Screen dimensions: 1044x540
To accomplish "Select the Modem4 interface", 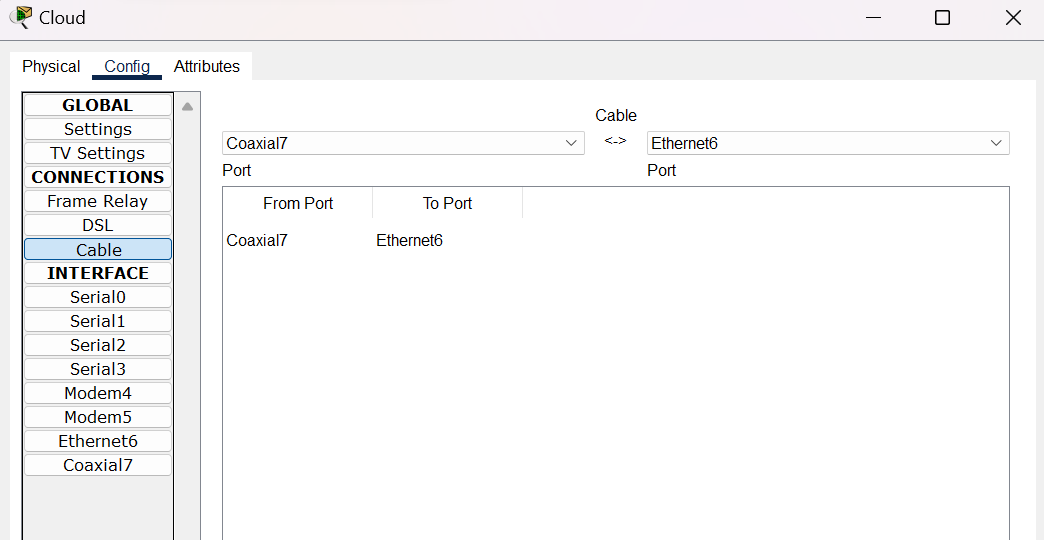I will [98, 393].
